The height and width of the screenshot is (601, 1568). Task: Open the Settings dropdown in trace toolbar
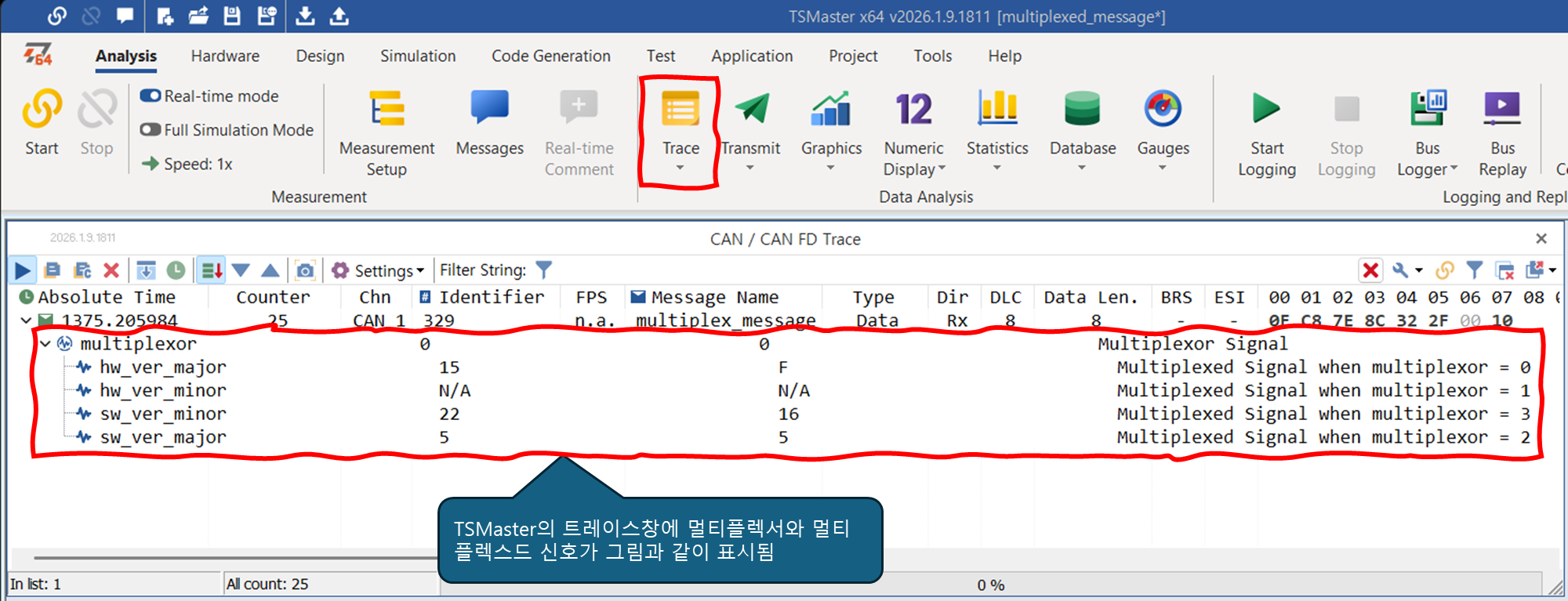(x=378, y=270)
